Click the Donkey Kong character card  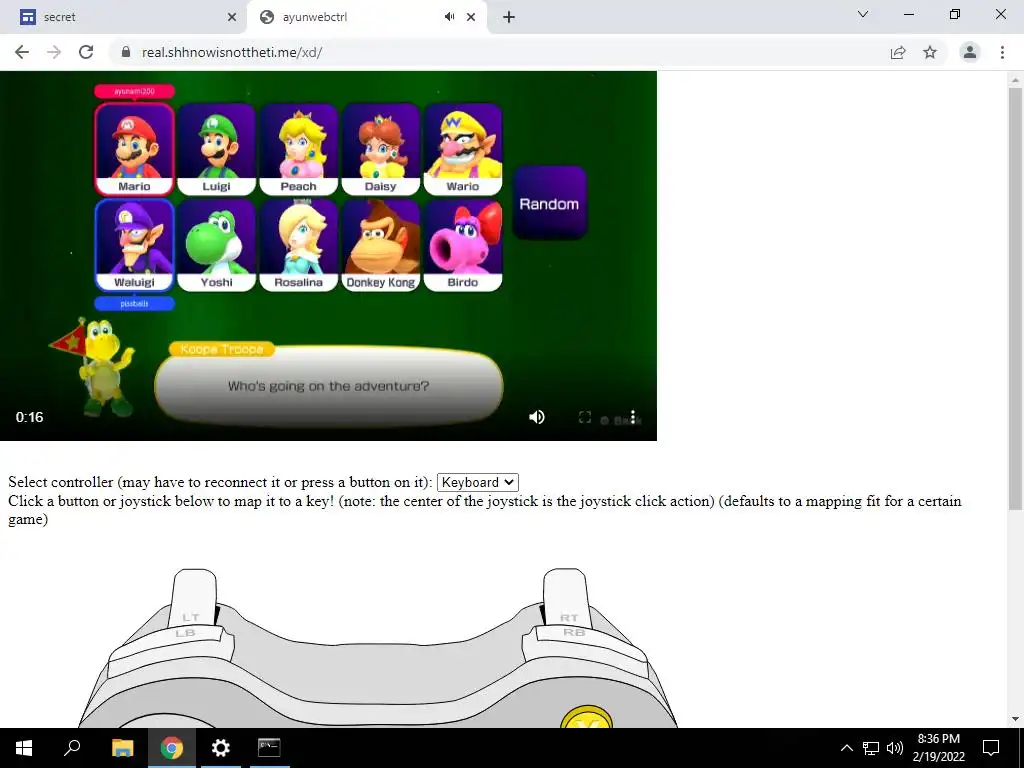tap(381, 246)
